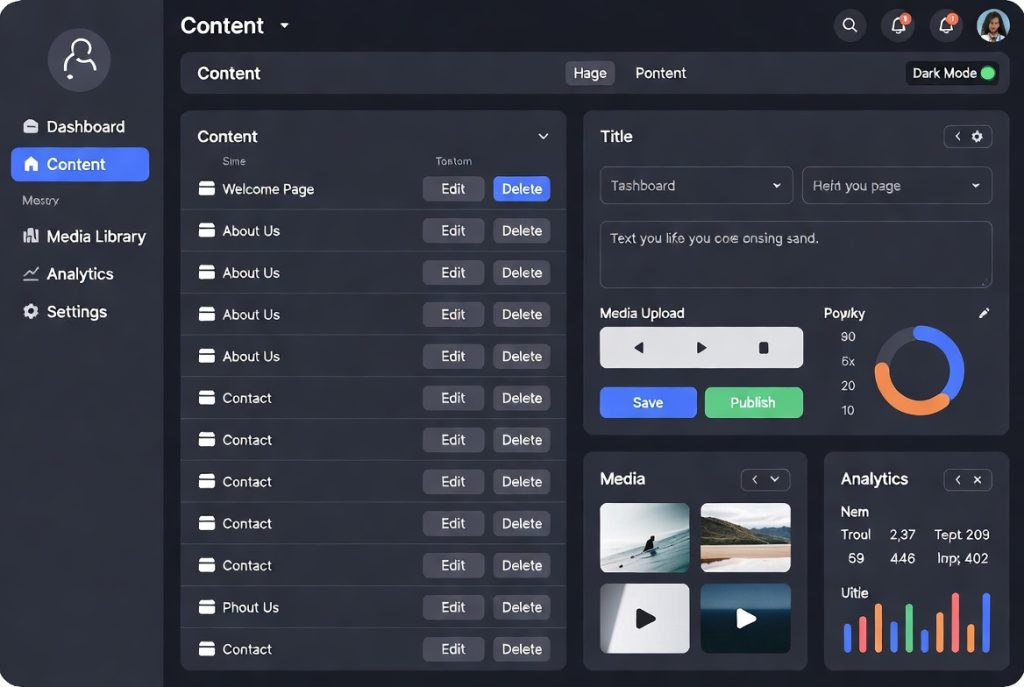Play the dark ocean video thumbnail
Viewport: 1024px width, 687px height.
pos(745,618)
